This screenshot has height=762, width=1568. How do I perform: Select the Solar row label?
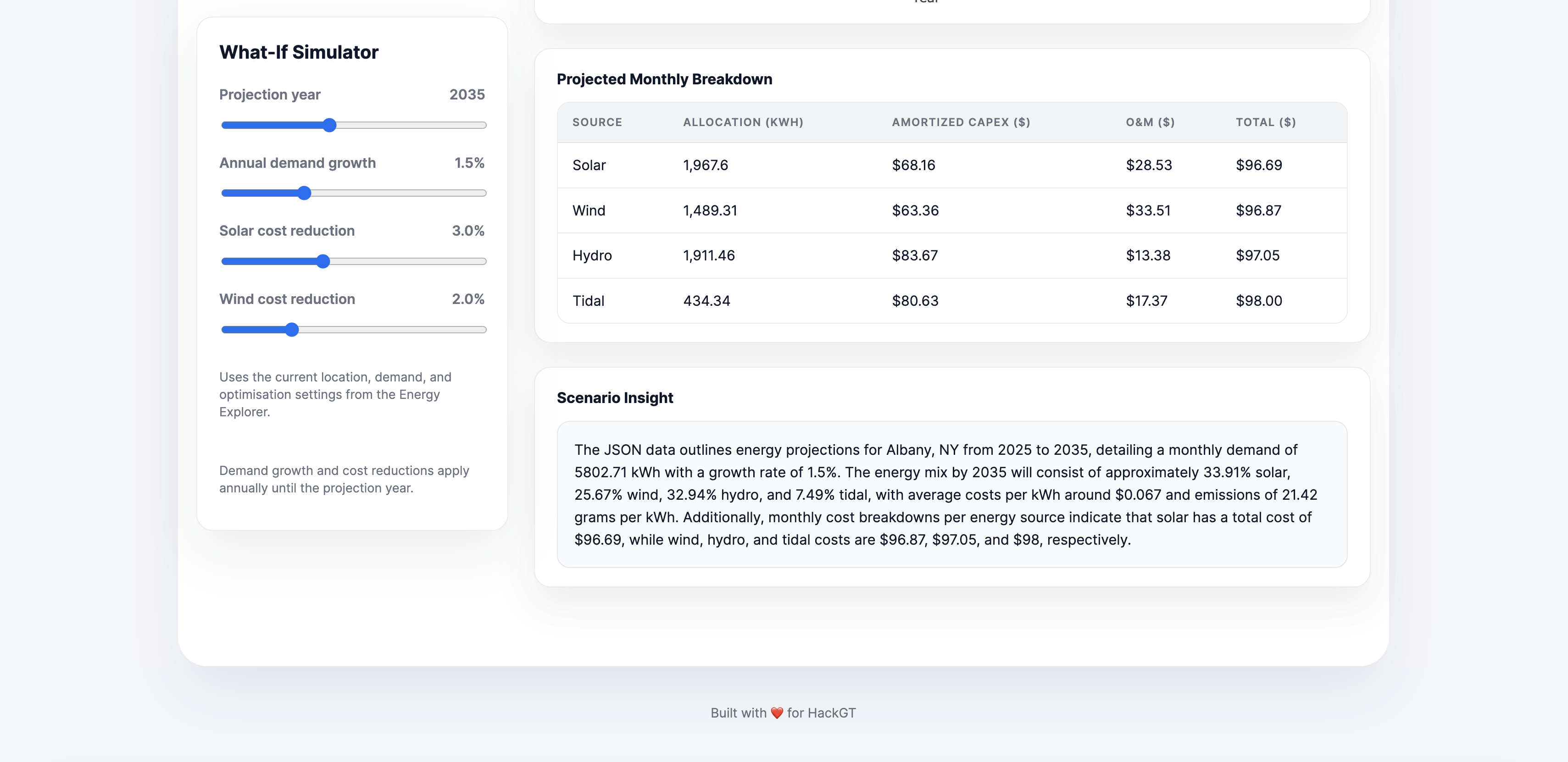[x=589, y=166]
